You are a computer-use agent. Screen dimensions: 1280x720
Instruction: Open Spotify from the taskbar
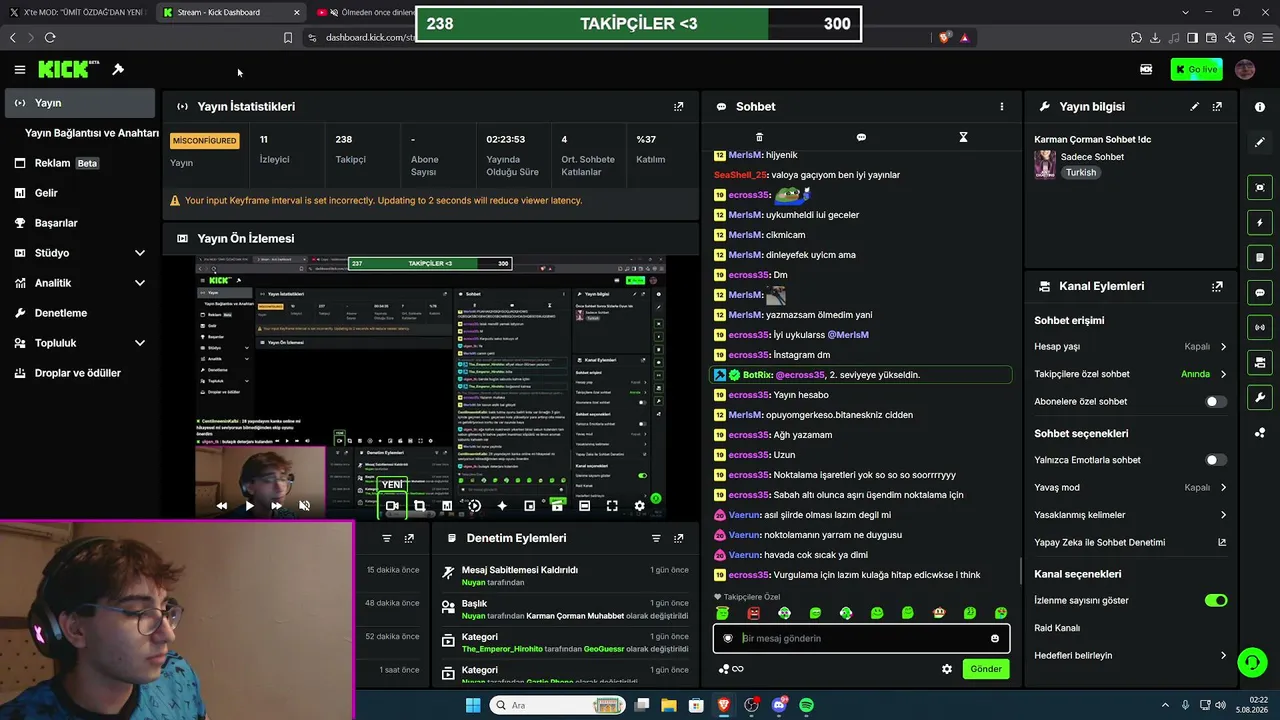pyautogui.click(x=806, y=705)
